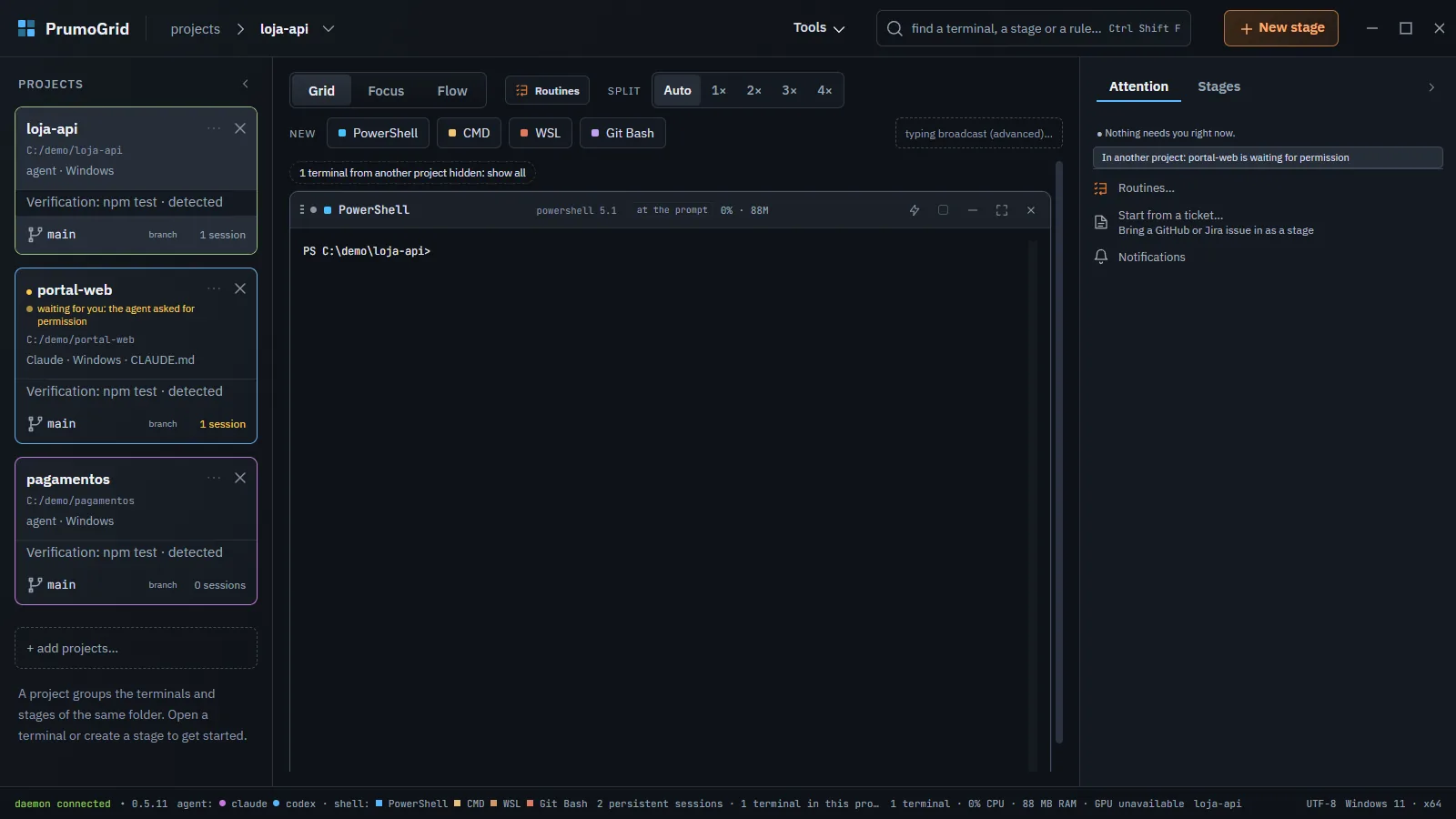1456x819 pixels.
Task: Click the lightning bolt icon in the terminal header
Action: [x=915, y=210]
